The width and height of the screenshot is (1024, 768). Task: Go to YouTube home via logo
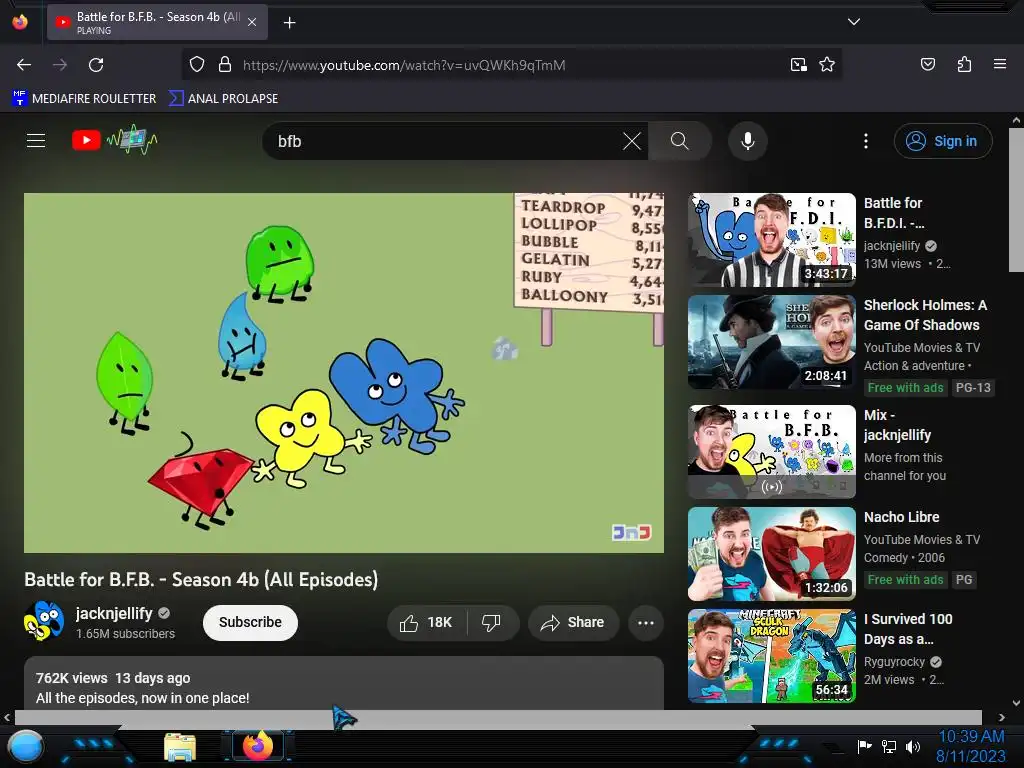point(114,140)
